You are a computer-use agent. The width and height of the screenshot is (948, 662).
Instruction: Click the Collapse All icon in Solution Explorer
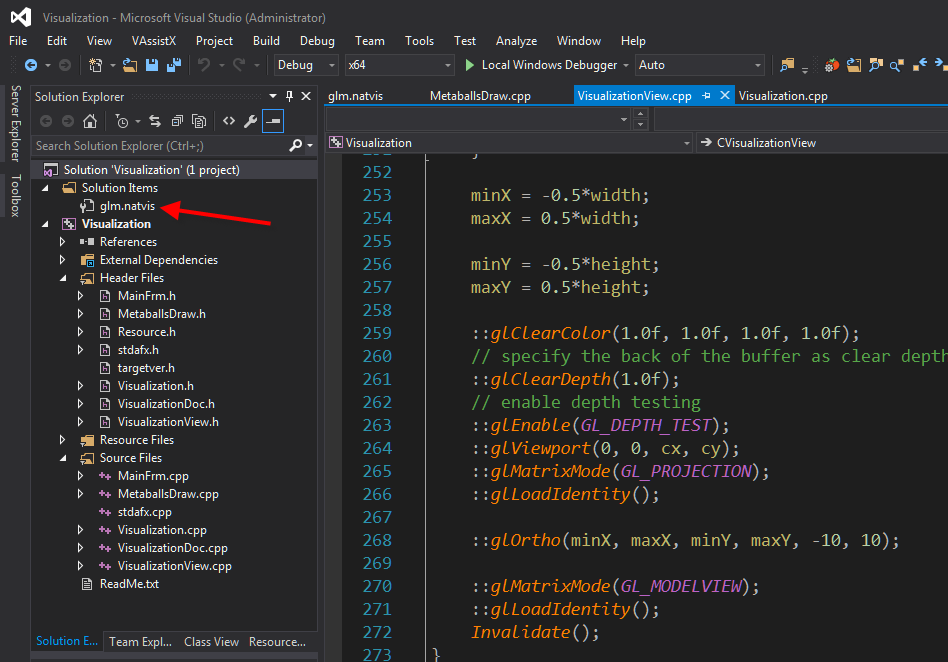[177, 121]
